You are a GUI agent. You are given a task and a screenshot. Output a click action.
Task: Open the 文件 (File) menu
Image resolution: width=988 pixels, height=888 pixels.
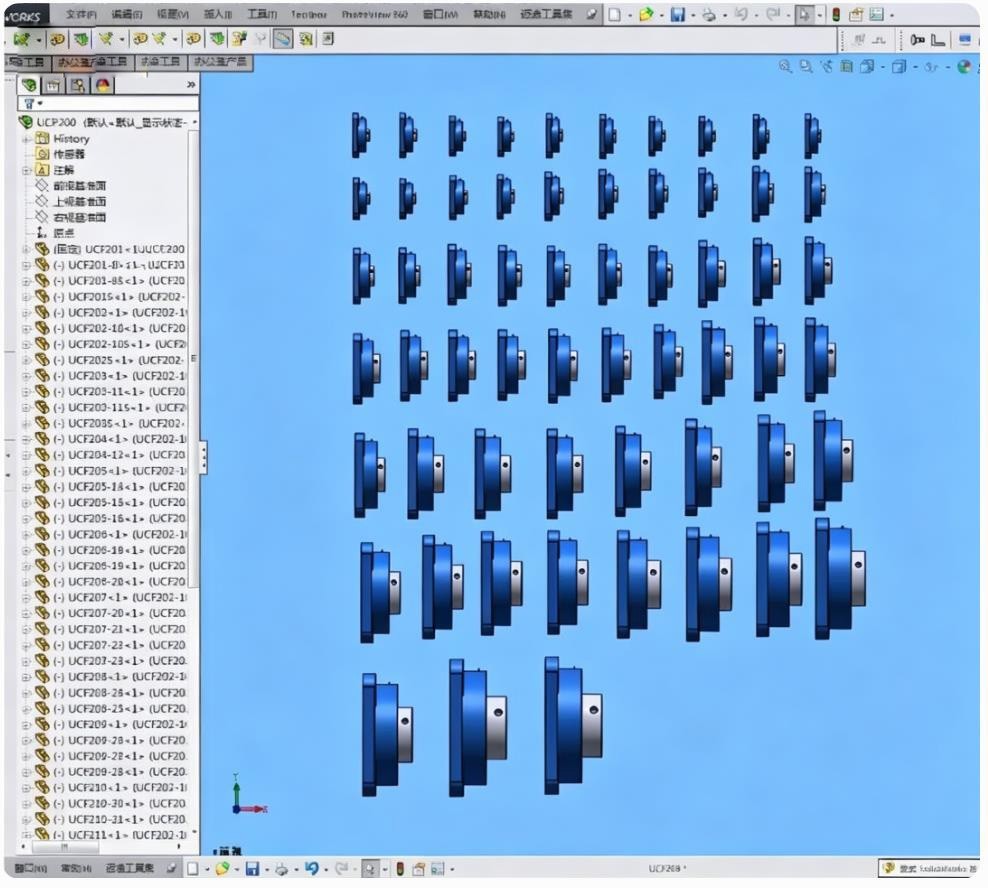pos(81,14)
